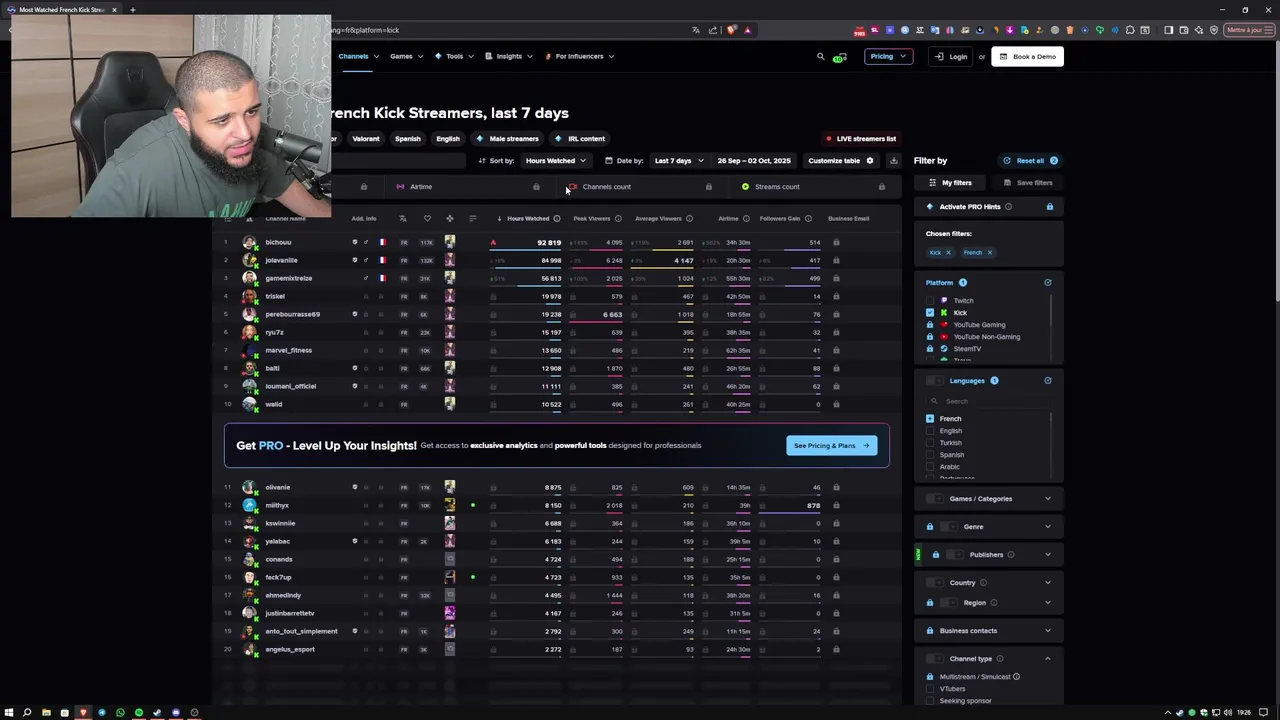
Task: Click the download table icon
Action: pyautogui.click(x=893, y=160)
